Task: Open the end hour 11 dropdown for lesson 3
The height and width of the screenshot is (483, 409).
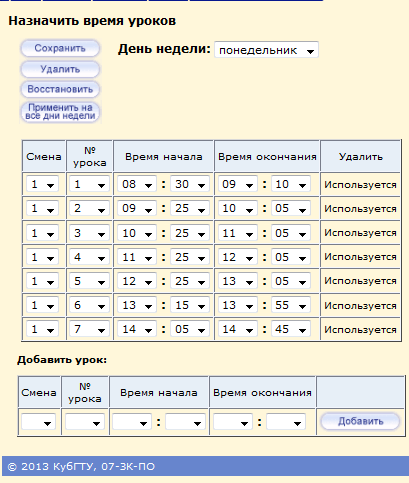Action: [x=238, y=233]
